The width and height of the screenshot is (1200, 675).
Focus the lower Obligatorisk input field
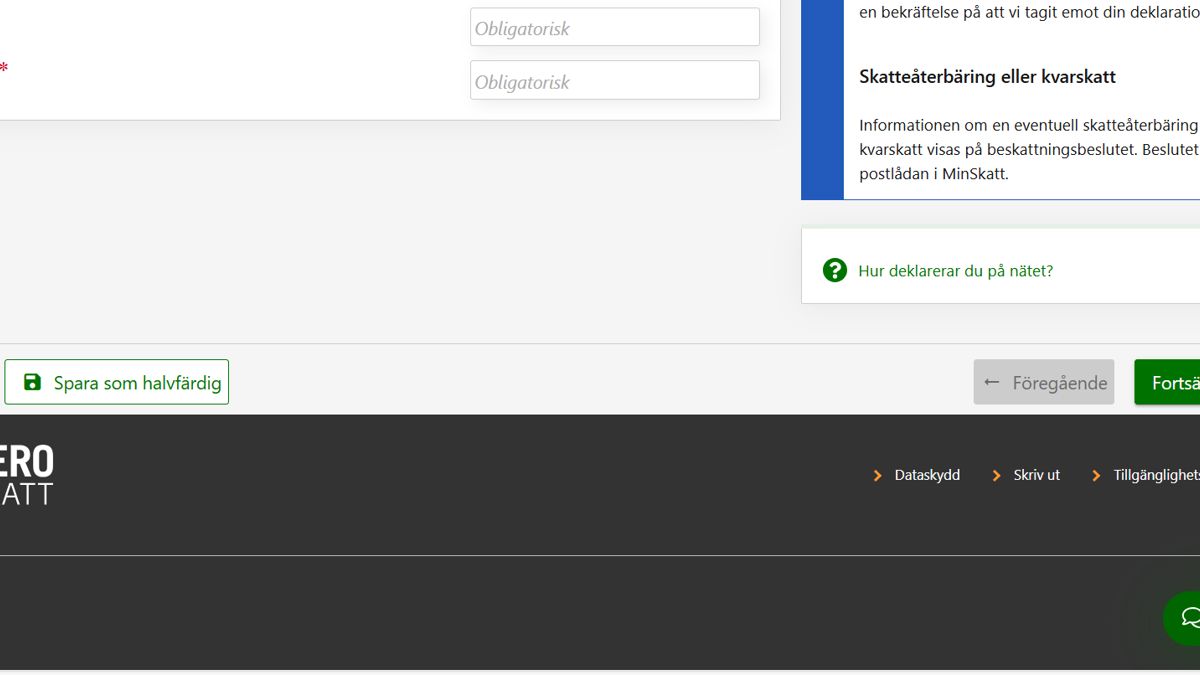coord(614,81)
